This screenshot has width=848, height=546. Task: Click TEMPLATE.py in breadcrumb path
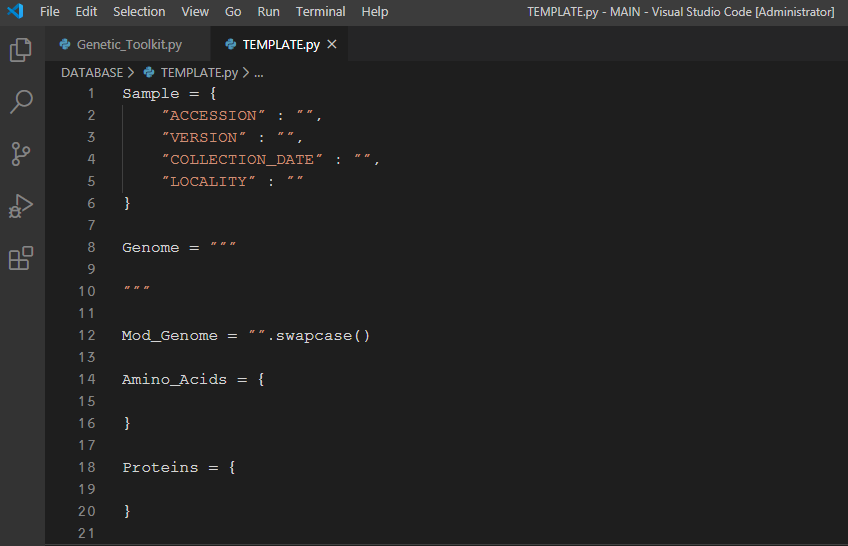coord(199,72)
